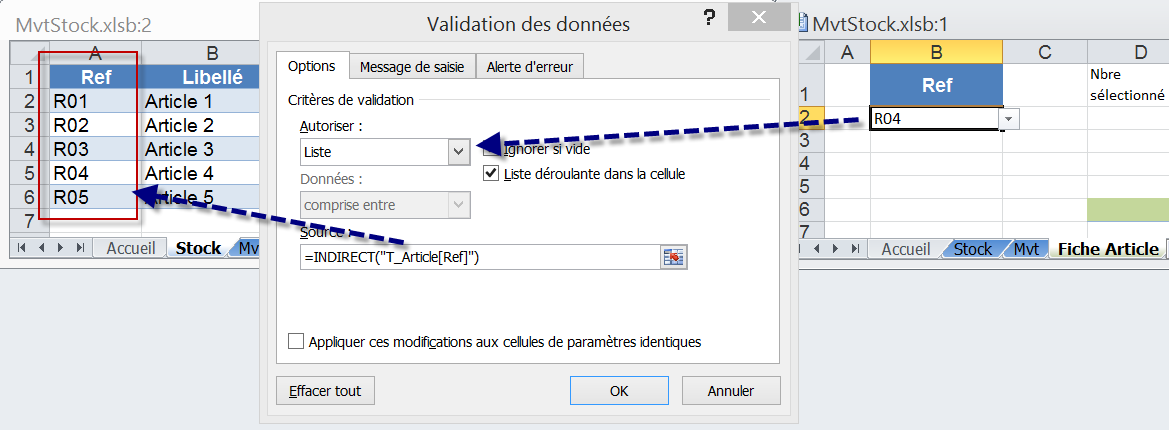Click the Source range selector icon
The height and width of the screenshot is (430, 1169).
click(x=674, y=257)
